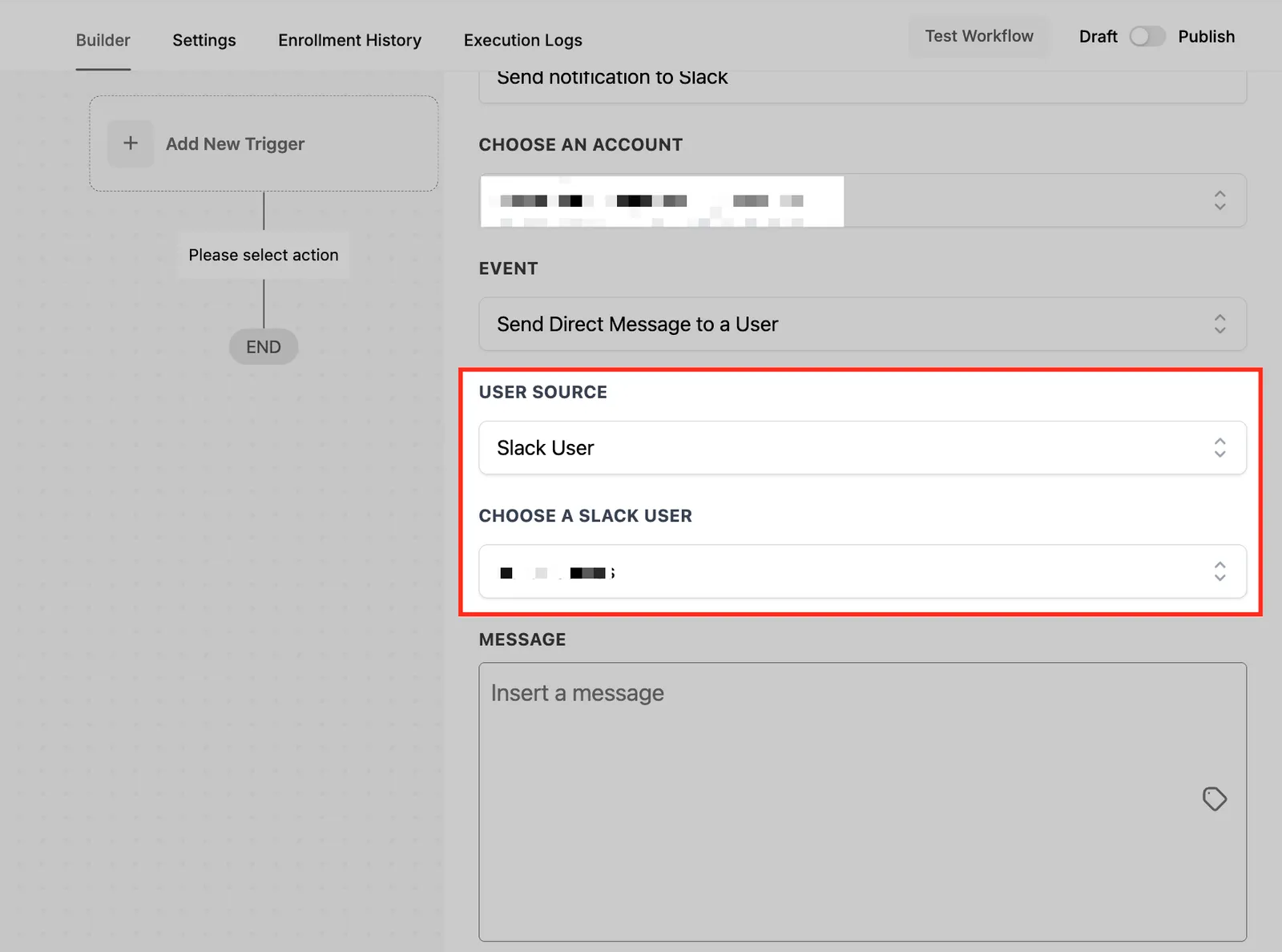Open the Choose a Slack User dropdown
Viewport: 1282px width, 952px height.
(x=862, y=571)
